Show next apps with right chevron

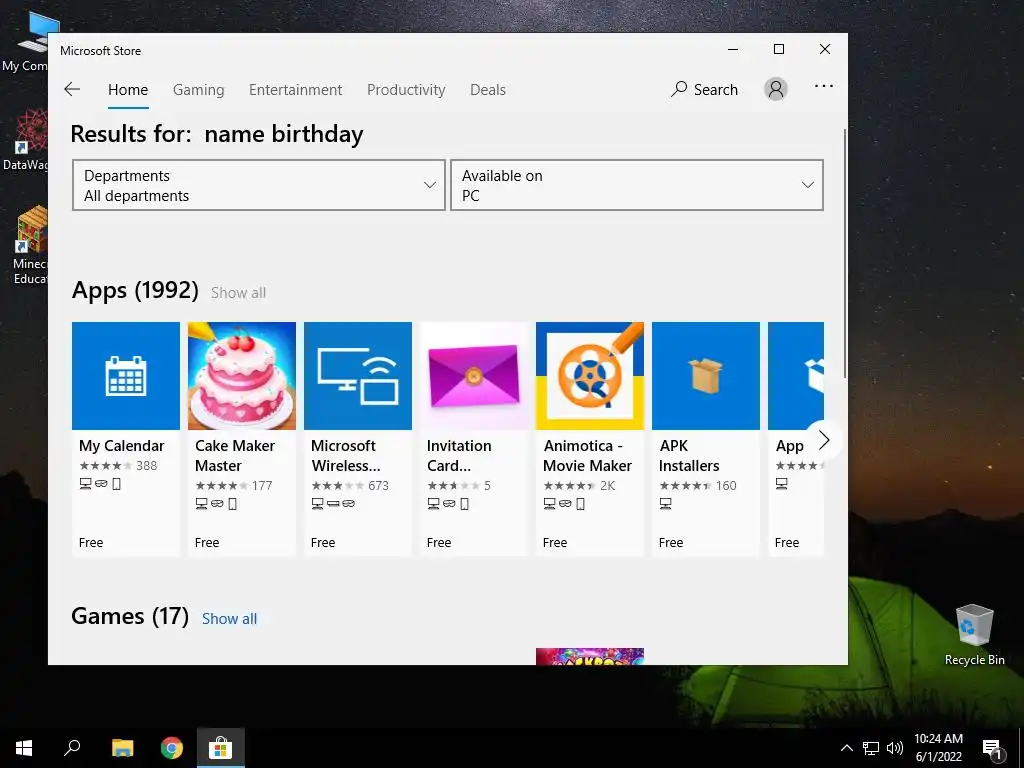[824, 440]
